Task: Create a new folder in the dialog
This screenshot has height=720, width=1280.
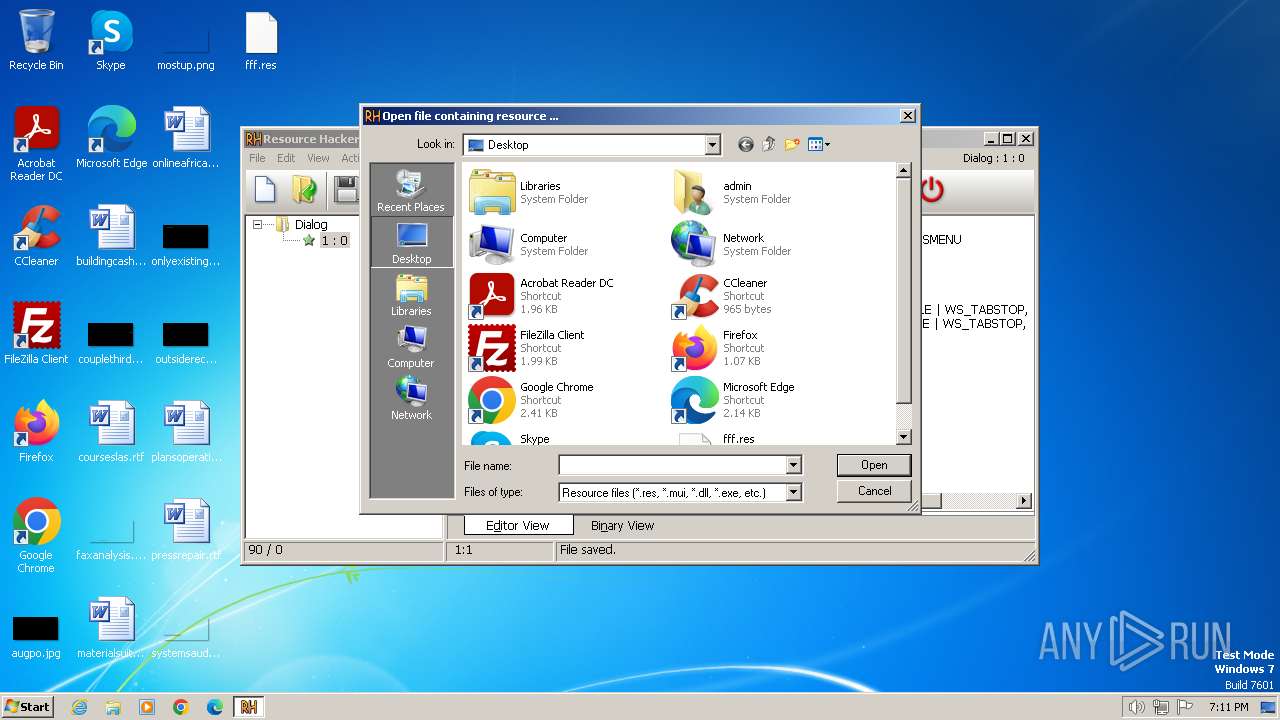Action: (792, 145)
